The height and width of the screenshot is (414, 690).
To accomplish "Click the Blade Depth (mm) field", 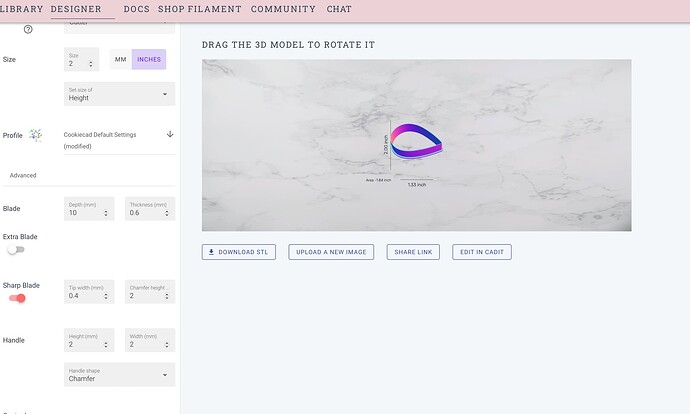I will (x=89, y=209).
